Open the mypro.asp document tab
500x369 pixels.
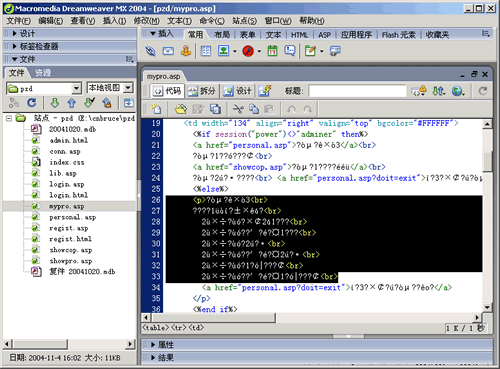(x=163, y=76)
